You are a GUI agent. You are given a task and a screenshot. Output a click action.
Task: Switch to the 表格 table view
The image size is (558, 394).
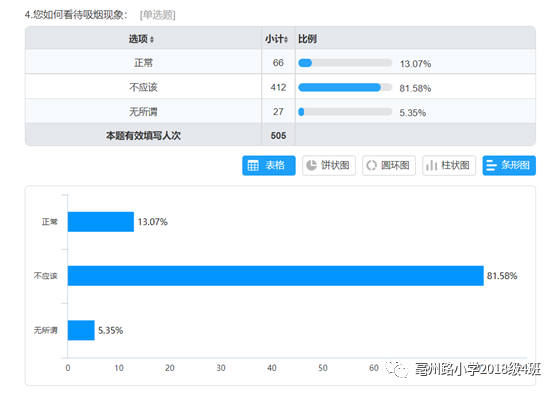click(269, 166)
